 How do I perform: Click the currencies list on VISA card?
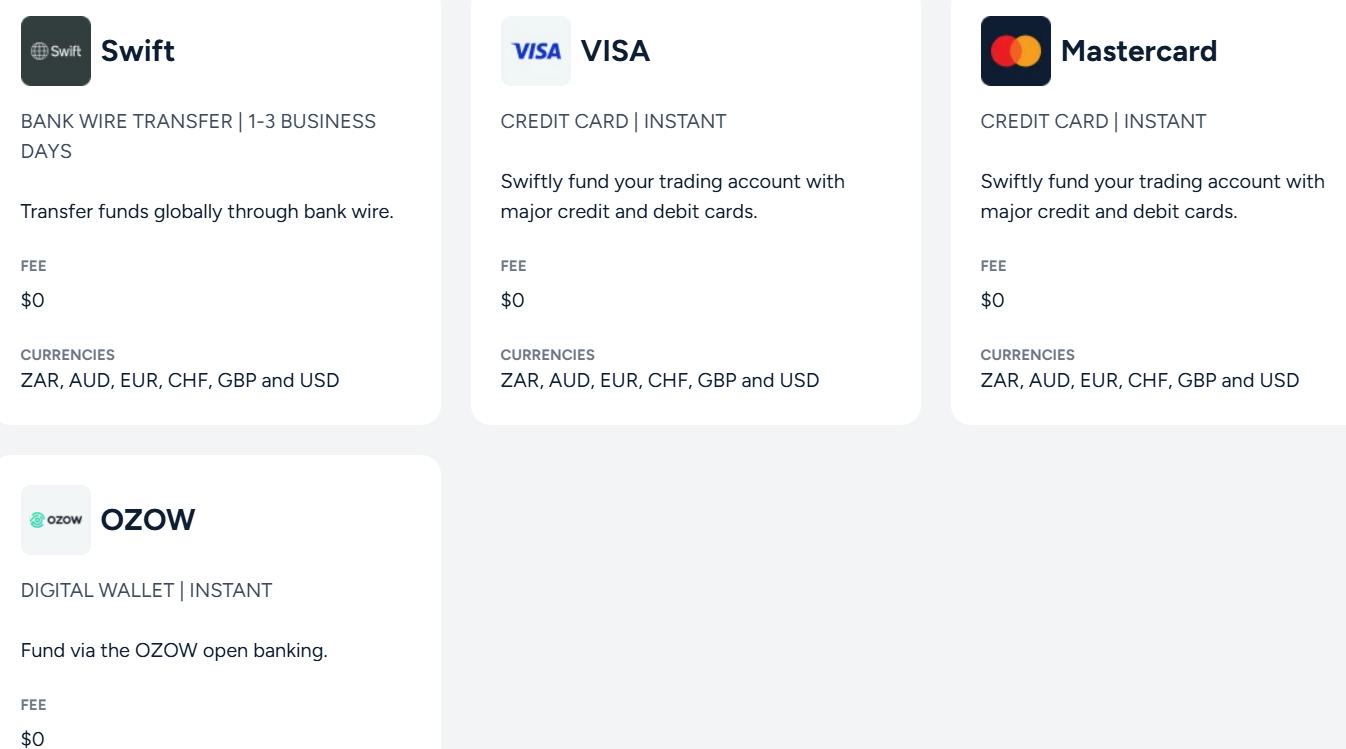659,380
